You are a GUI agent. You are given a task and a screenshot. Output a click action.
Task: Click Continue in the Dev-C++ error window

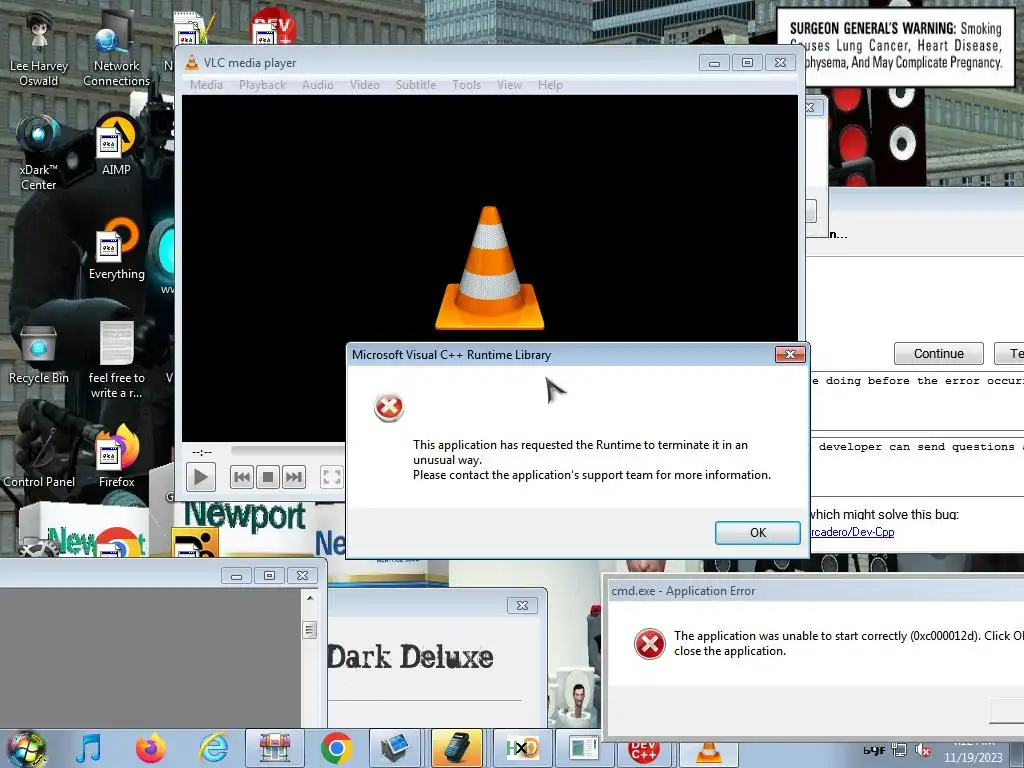pyautogui.click(x=938, y=353)
